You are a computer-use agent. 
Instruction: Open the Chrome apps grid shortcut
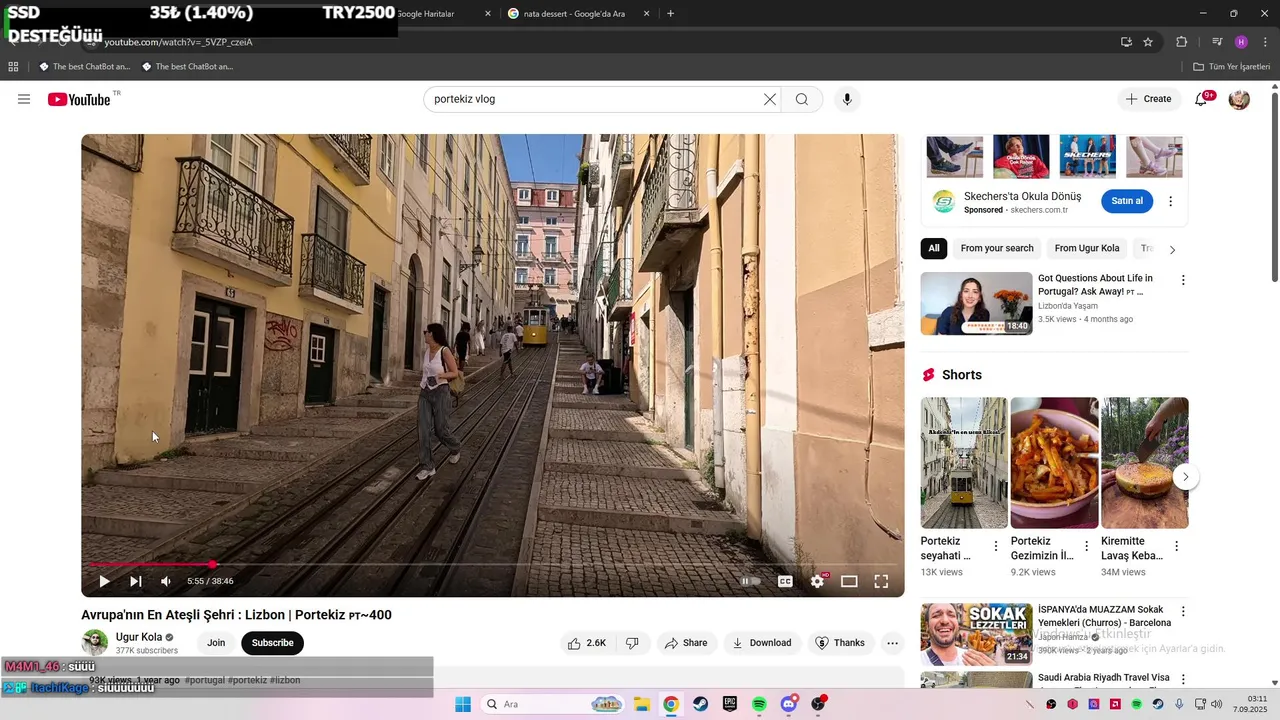[x=13, y=67]
